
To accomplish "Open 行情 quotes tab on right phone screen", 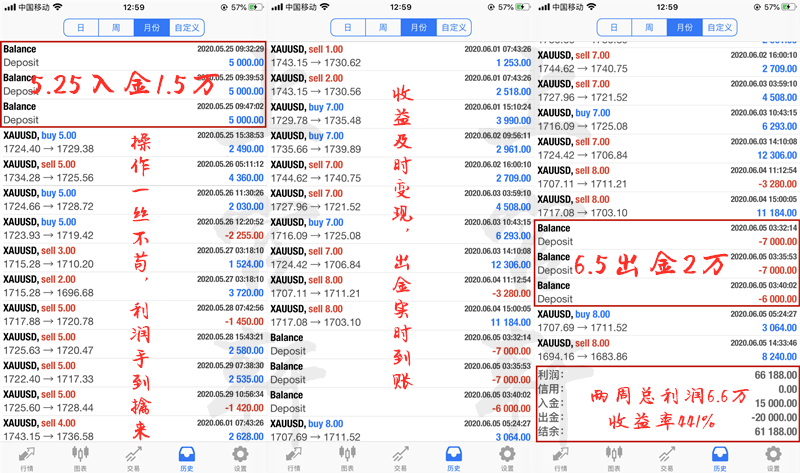I will (x=560, y=459).
